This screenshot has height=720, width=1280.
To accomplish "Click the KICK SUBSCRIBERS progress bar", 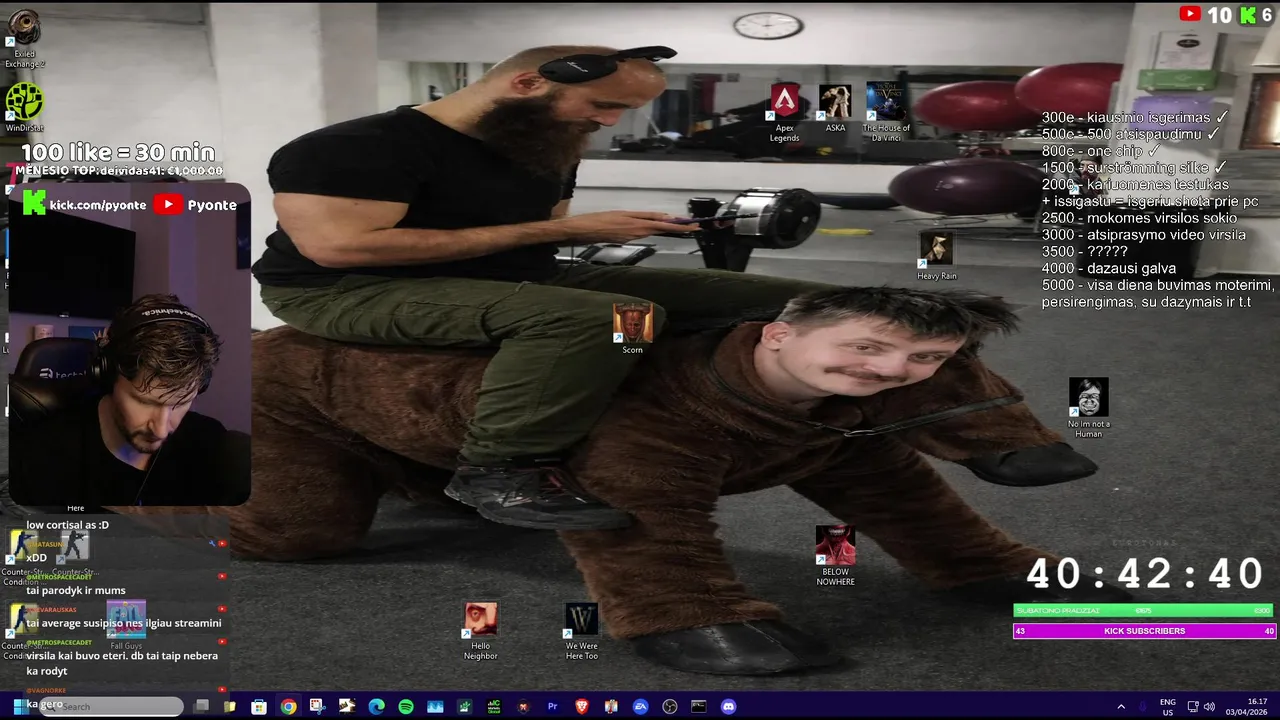I will (1144, 631).
